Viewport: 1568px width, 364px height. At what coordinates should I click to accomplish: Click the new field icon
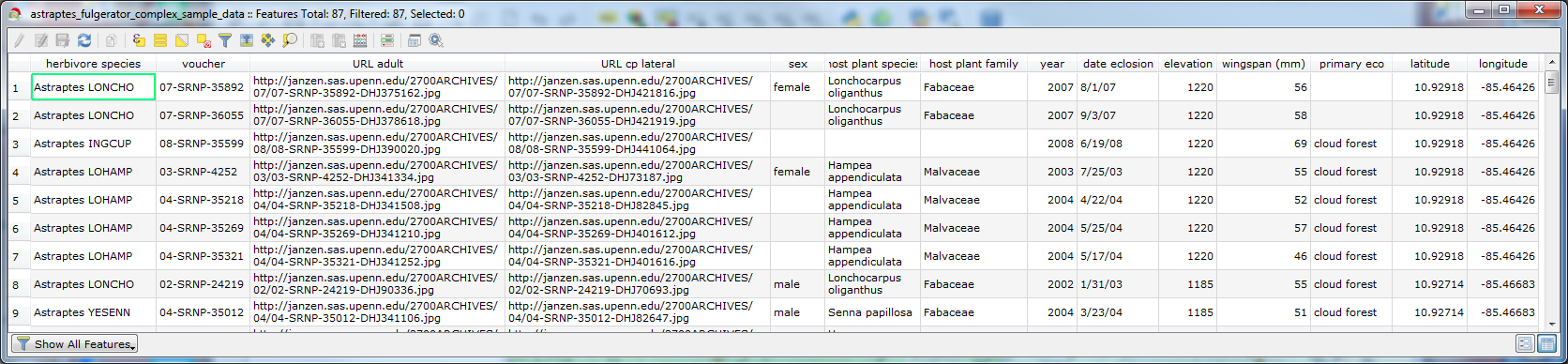click(317, 40)
